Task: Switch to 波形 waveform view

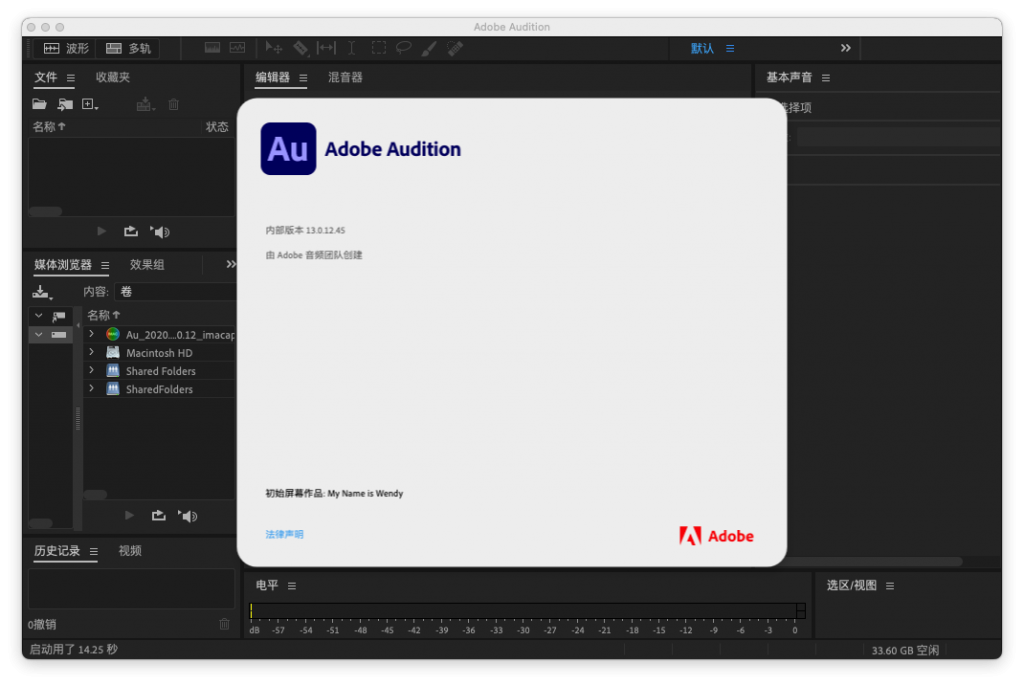Action: (66, 48)
